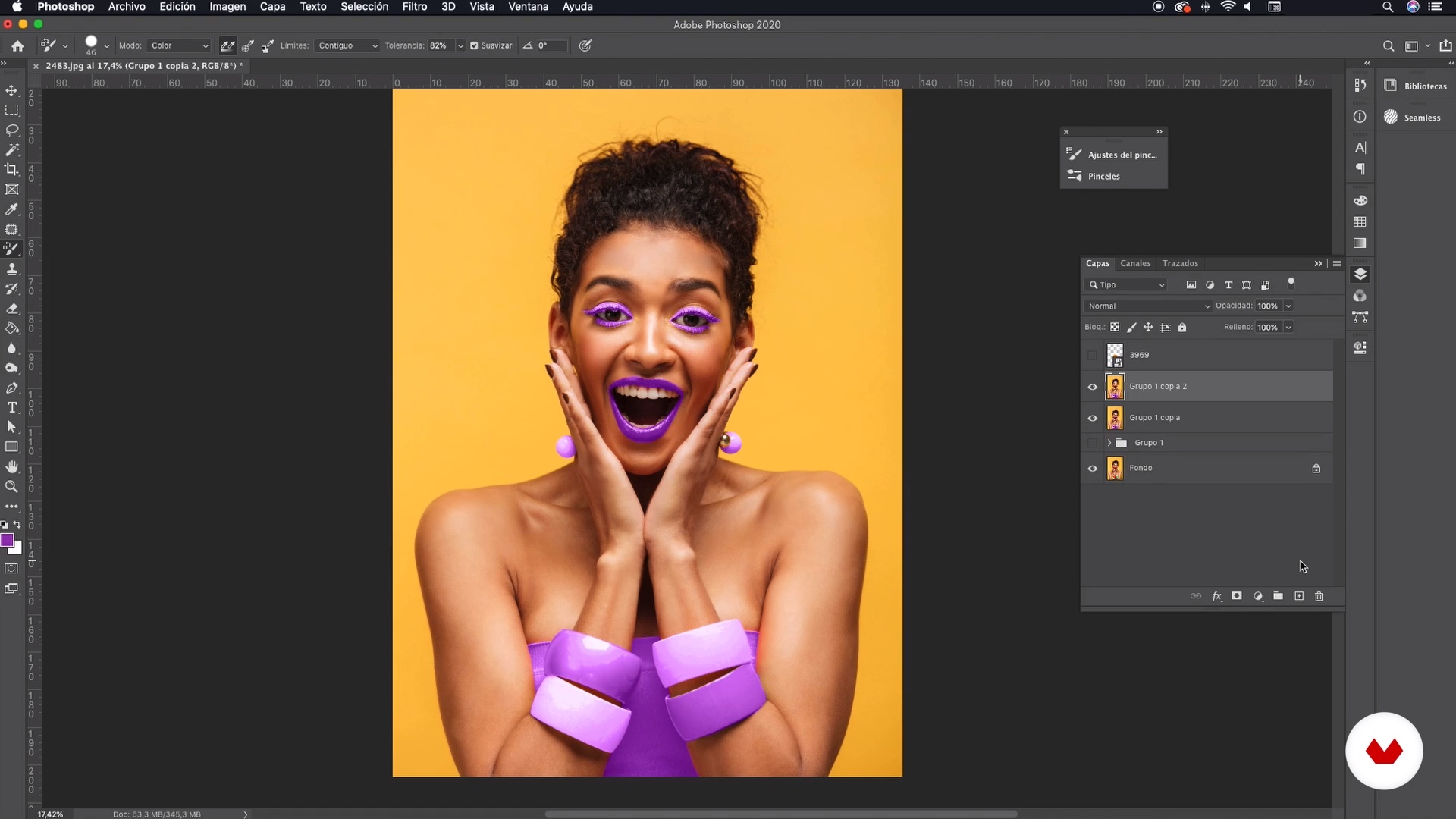Expand the Grupo 1 folder
The height and width of the screenshot is (819, 1456).
[1109, 443]
